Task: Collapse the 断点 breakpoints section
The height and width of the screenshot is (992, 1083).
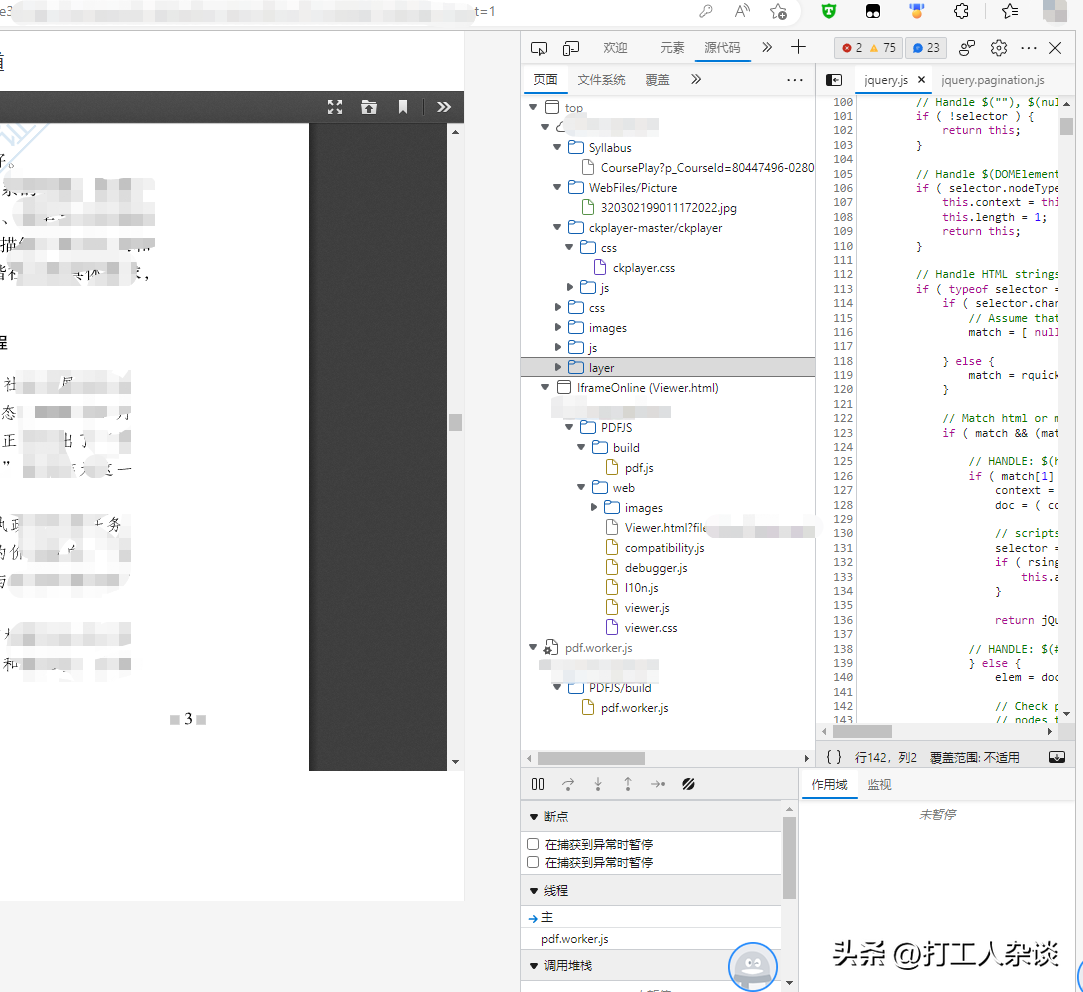Action: tap(533, 817)
